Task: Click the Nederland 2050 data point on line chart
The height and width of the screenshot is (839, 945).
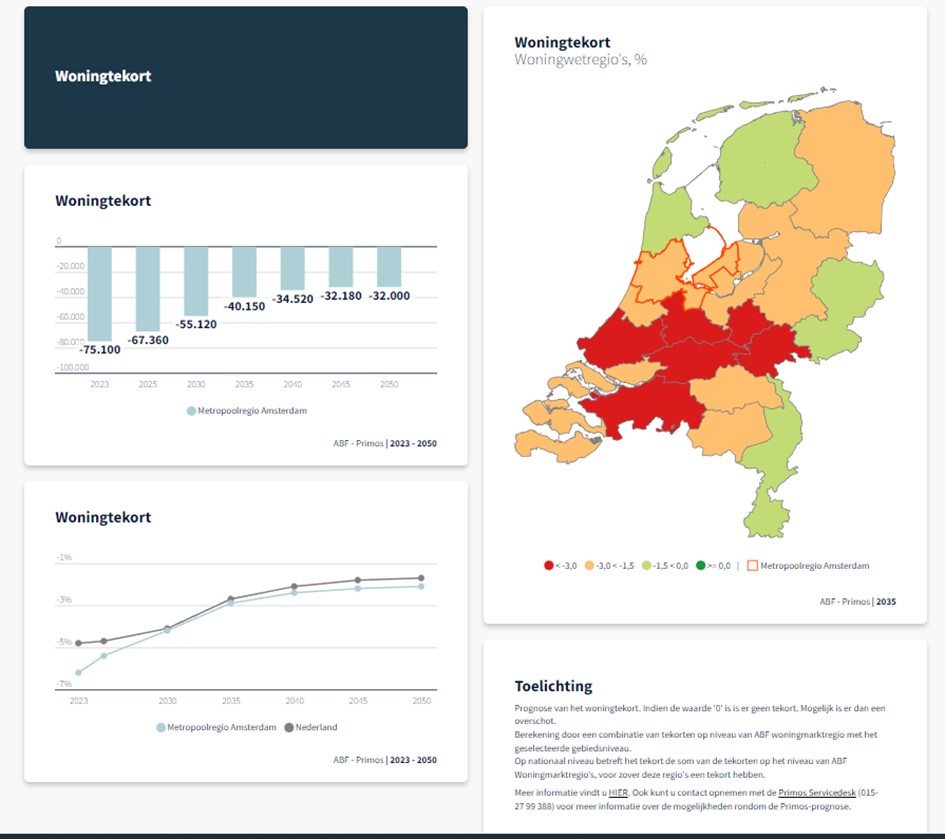Action: tap(421, 578)
